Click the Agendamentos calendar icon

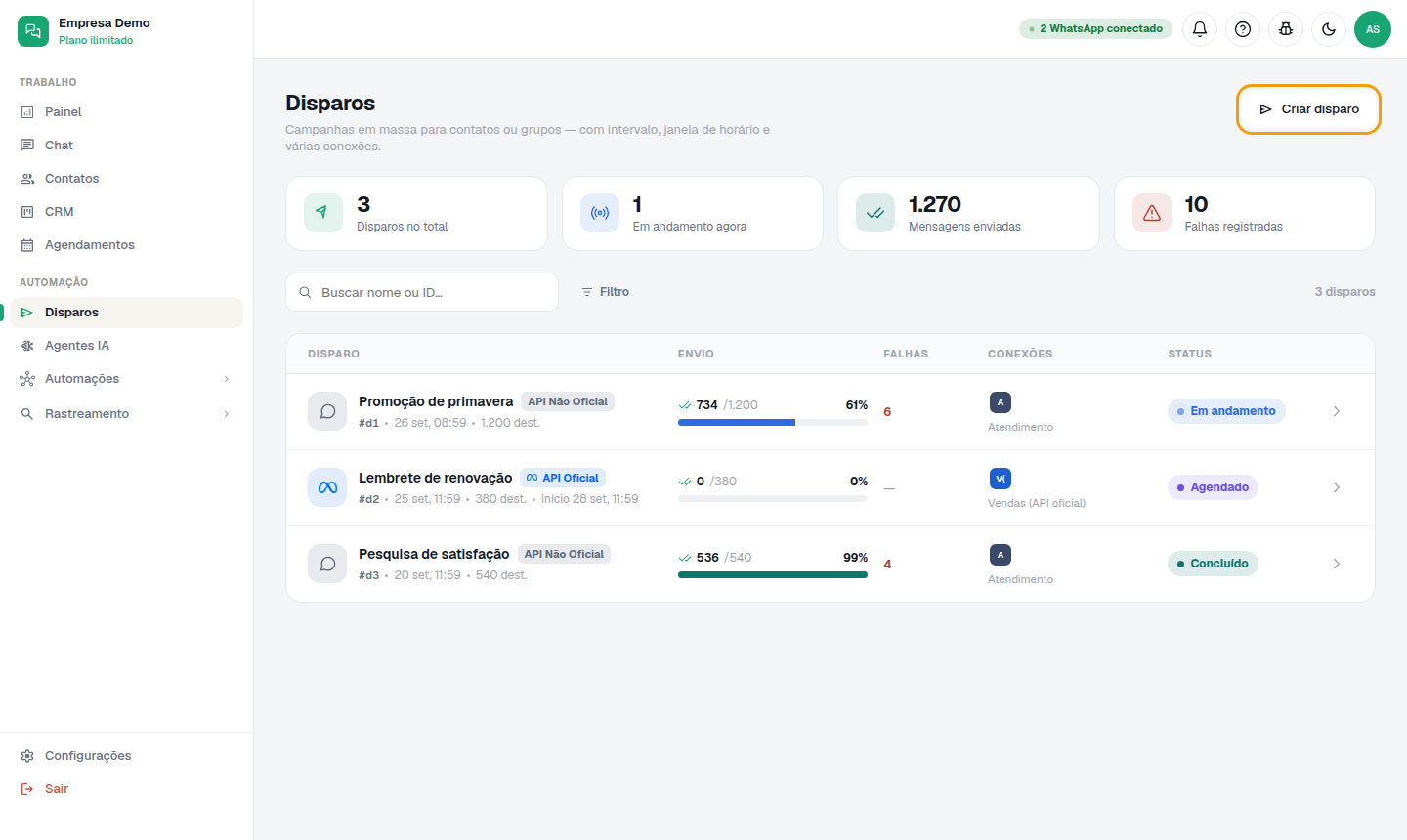[x=27, y=245]
